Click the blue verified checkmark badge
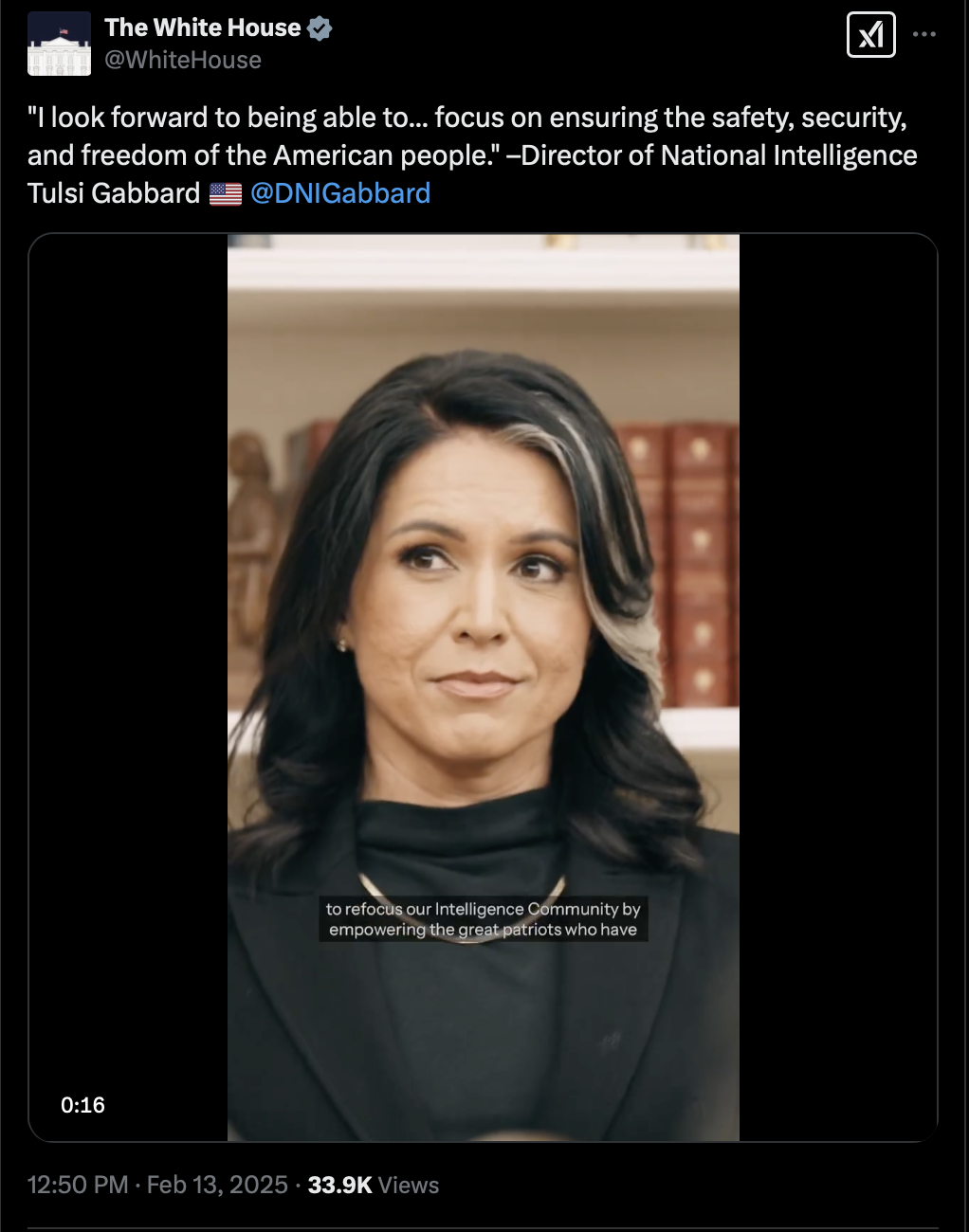This screenshot has width=969, height=1232. 320,28
